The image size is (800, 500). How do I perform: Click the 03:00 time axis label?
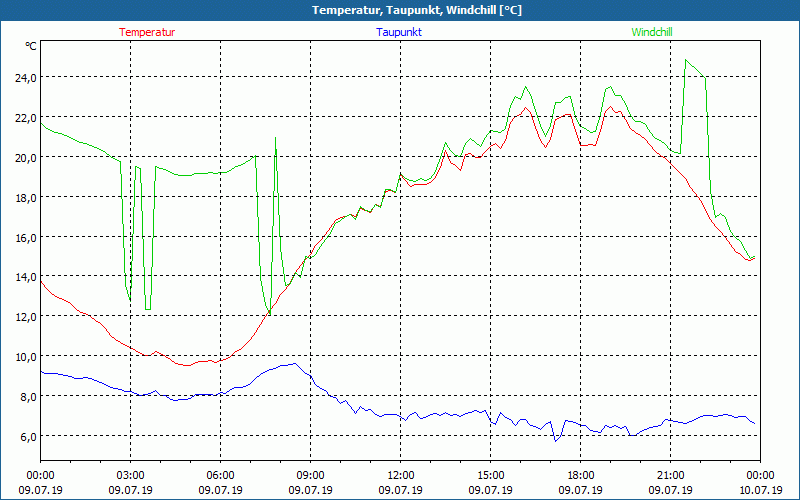[130, 476]
